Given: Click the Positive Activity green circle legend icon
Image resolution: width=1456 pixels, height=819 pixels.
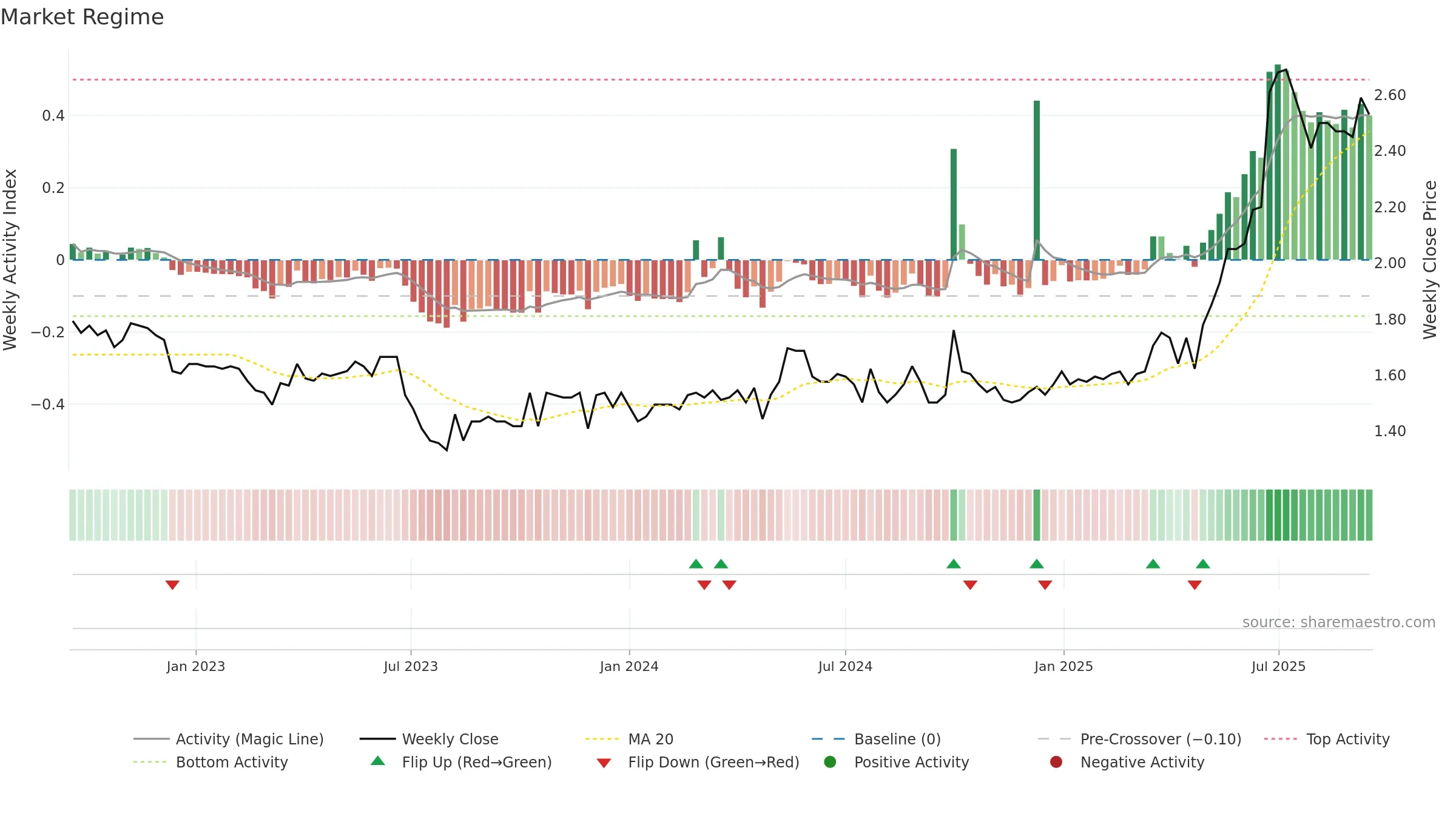Looking at the screenshot, I should pyautogui.click(x=830, y=761).
